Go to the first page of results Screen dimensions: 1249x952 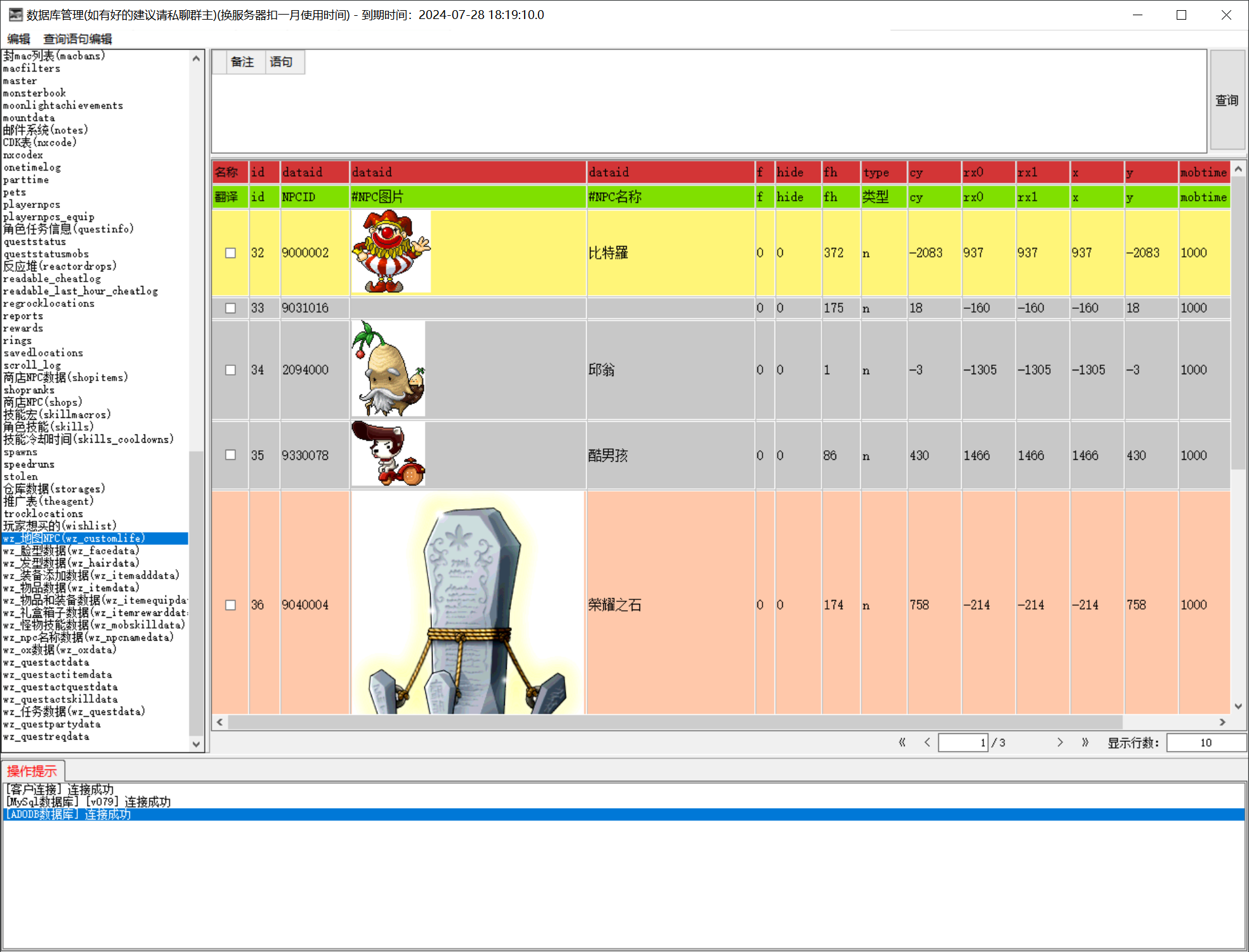[902, 742]
